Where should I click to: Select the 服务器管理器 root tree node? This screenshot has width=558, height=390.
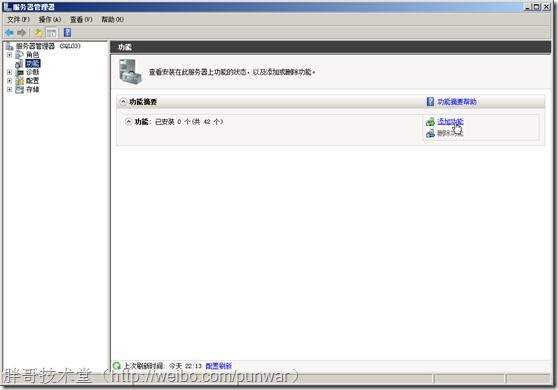(x=48, y=46)
